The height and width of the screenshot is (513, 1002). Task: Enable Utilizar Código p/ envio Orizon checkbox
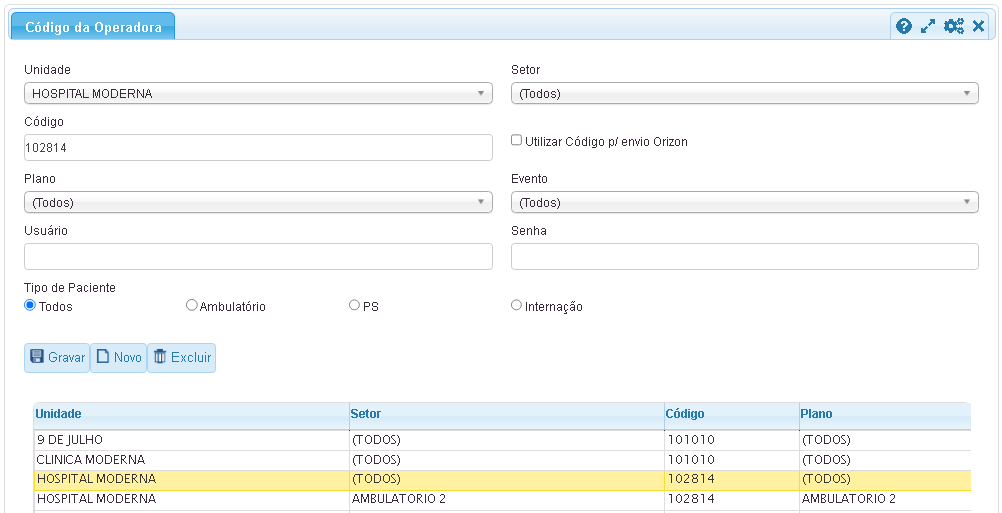(x=517, y=141)
